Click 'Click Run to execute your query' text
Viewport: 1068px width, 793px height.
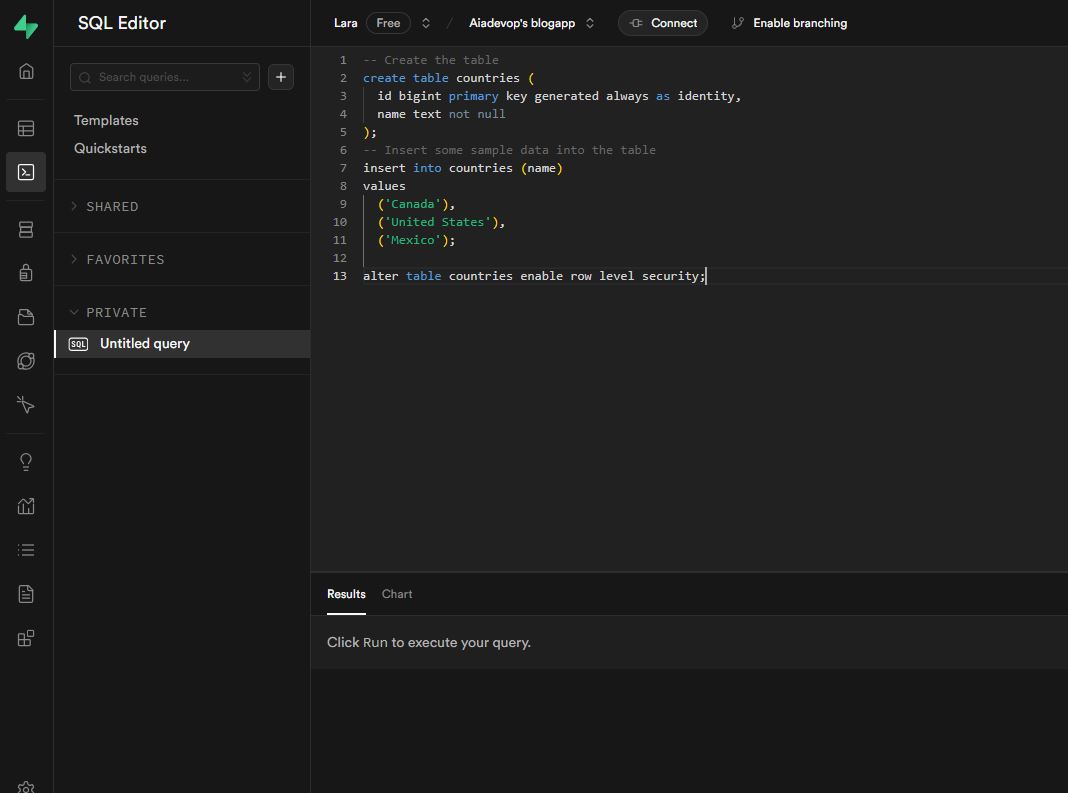pyautogui.click(x=428, y=642)
